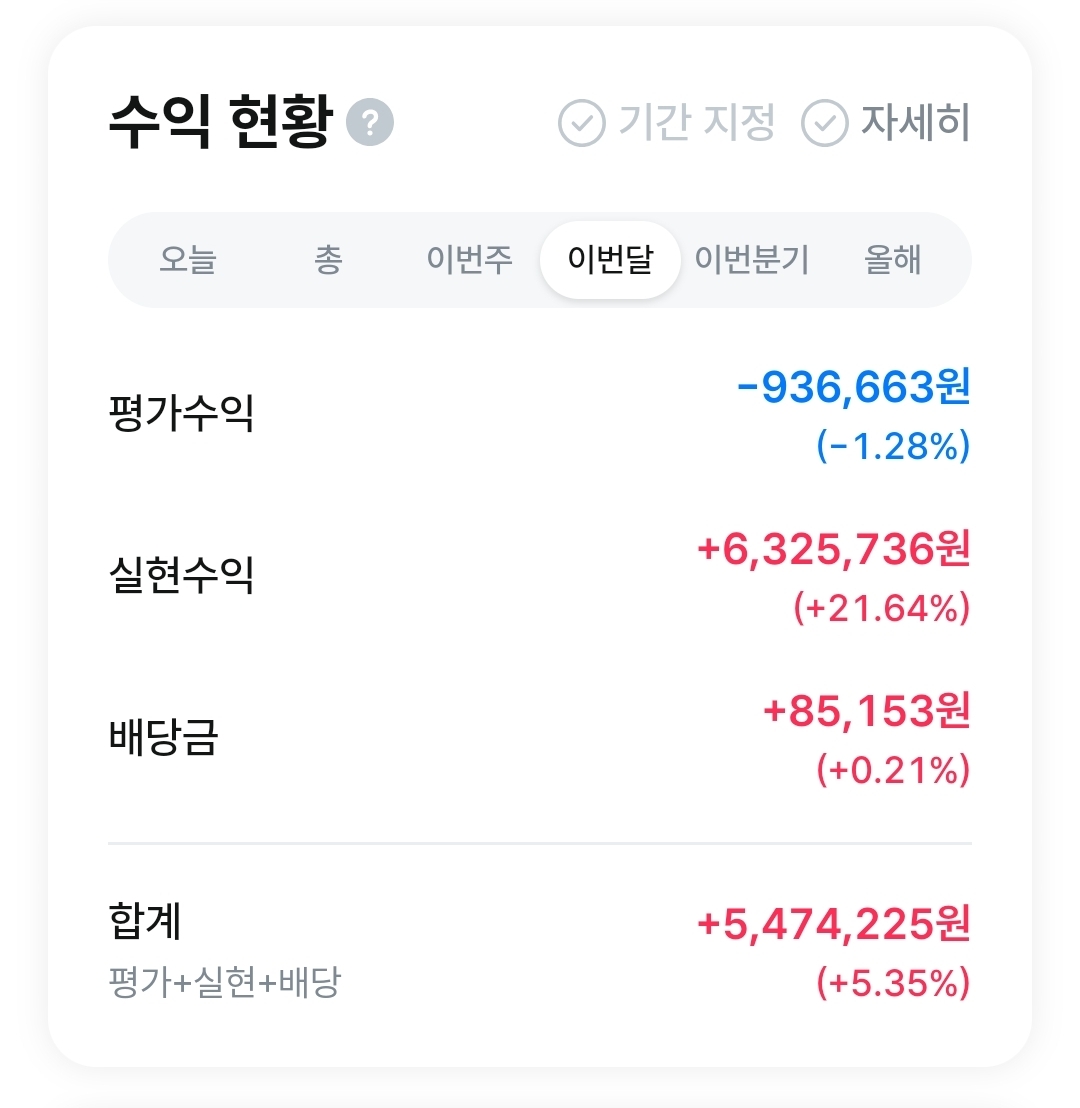
Task: Tap the +85,153원 dividend amount
Action: pyautogui.click(x=866, y=712)
